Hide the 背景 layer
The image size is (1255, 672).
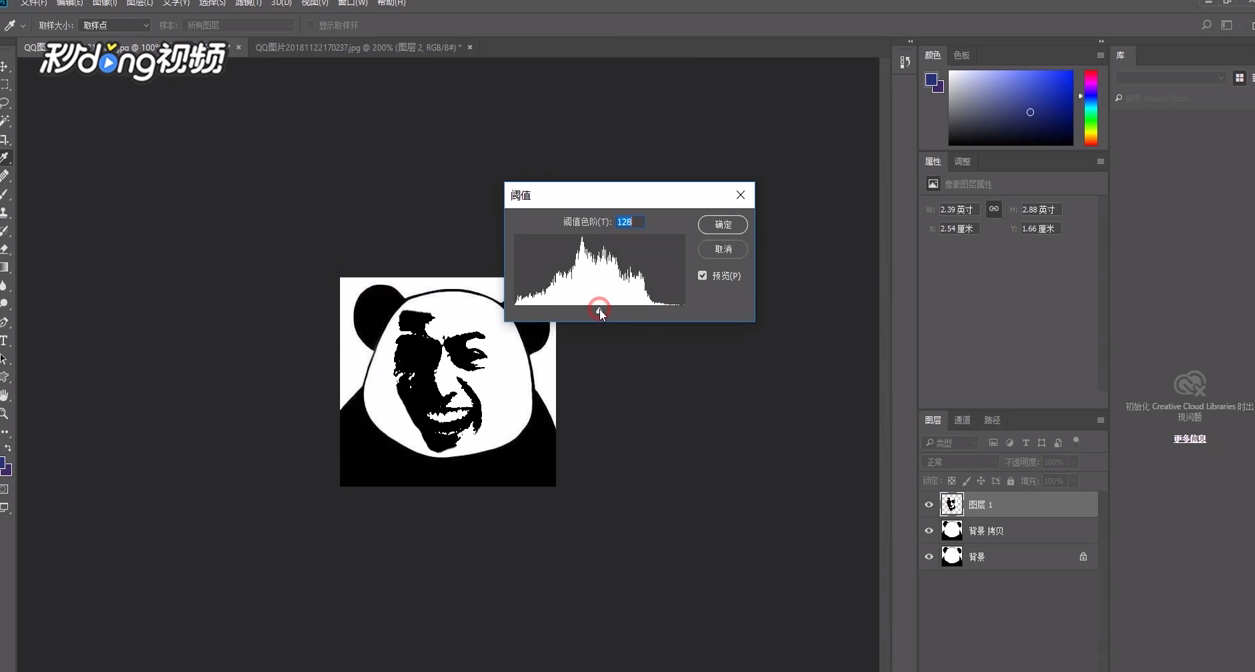pyautogui.click(x=929, y=557)
